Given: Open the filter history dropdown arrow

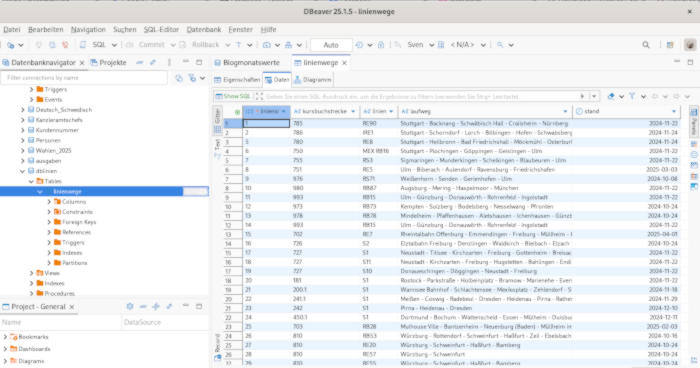Looking at the screenshot, I should coord(594,96).
